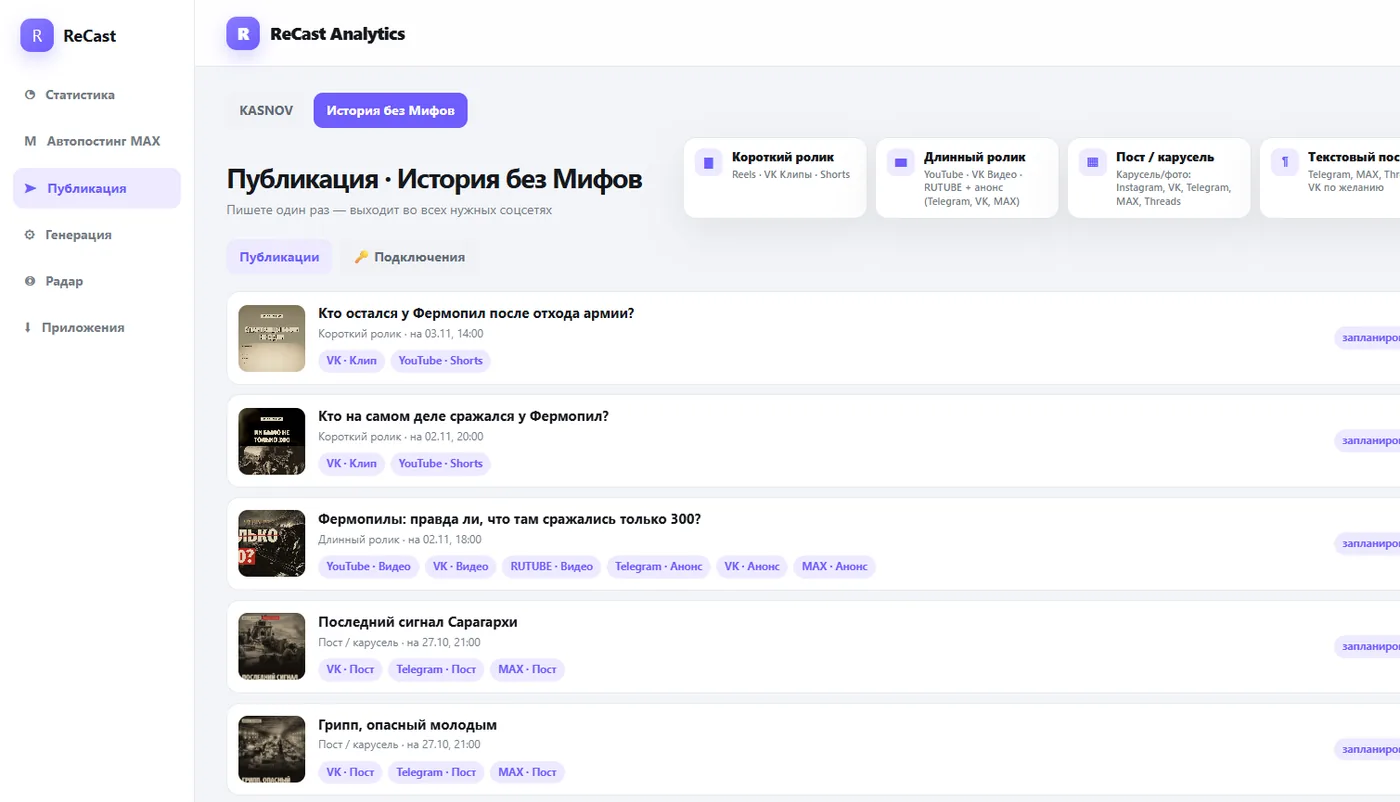The width and height of the screenshot is (1400, 802).
Task: Open thumbnail of Кто на самом деле сражался post
Action: [x=272, y=441]
